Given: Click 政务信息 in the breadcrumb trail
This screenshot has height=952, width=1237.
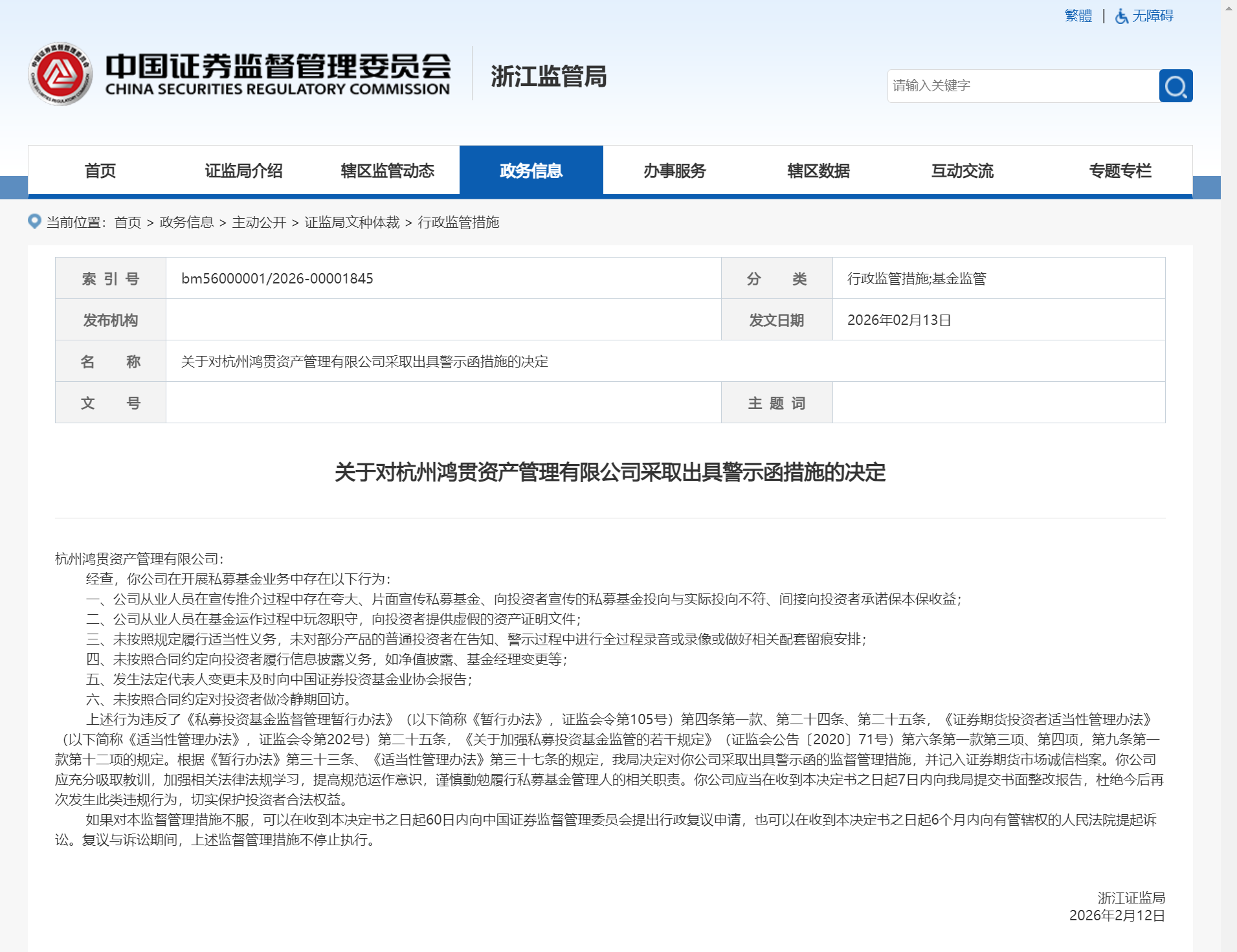Looking at the screenshot, I should coord(186,223).
